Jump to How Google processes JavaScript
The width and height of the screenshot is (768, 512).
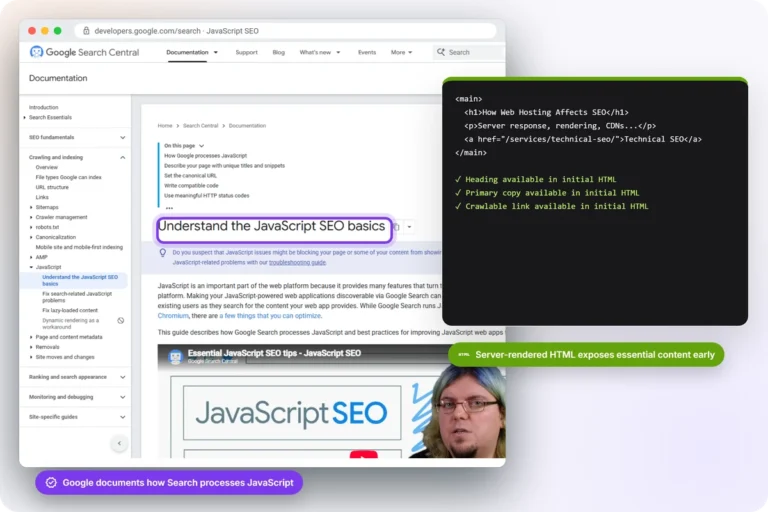[x=205, y=155]
